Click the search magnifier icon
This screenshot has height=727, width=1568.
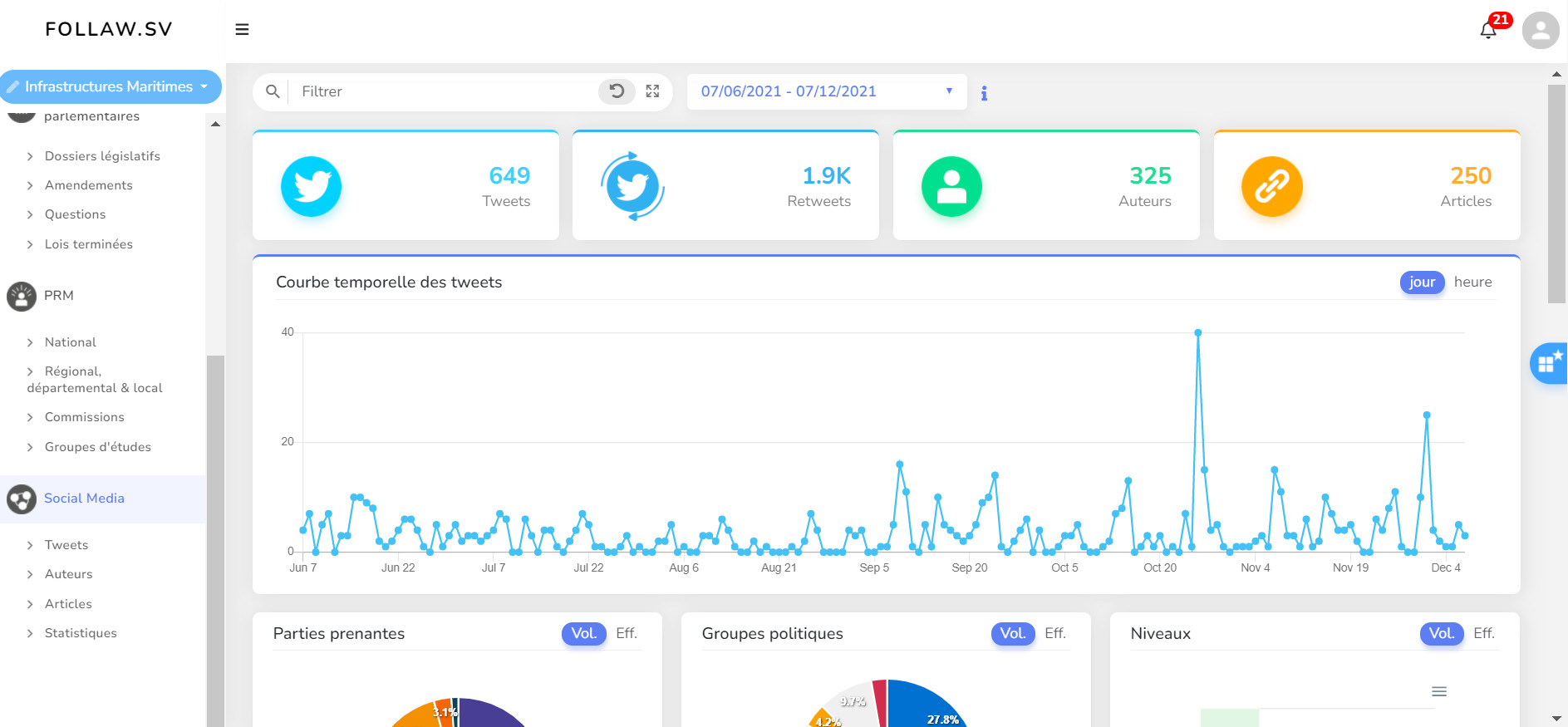[x=273, y=91]
